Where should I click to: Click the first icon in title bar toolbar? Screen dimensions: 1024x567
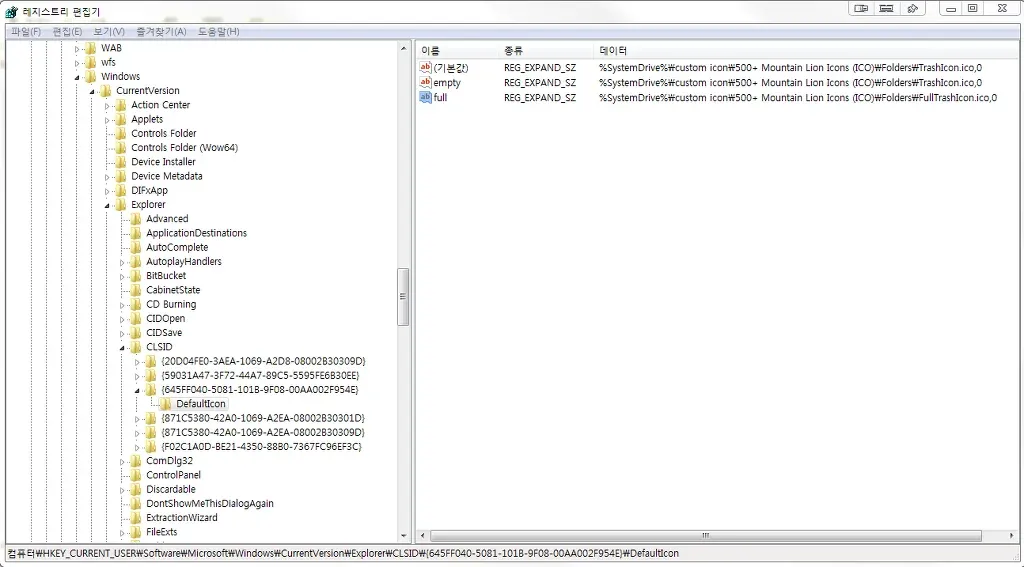coord(861,8)
